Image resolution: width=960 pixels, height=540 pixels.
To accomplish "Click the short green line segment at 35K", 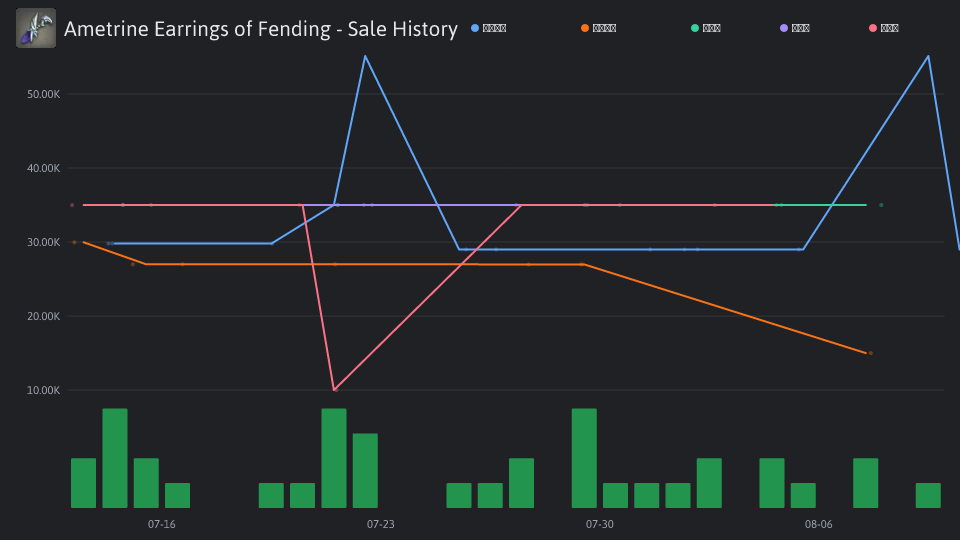I will pyautogui.click(x=822, y=205).
